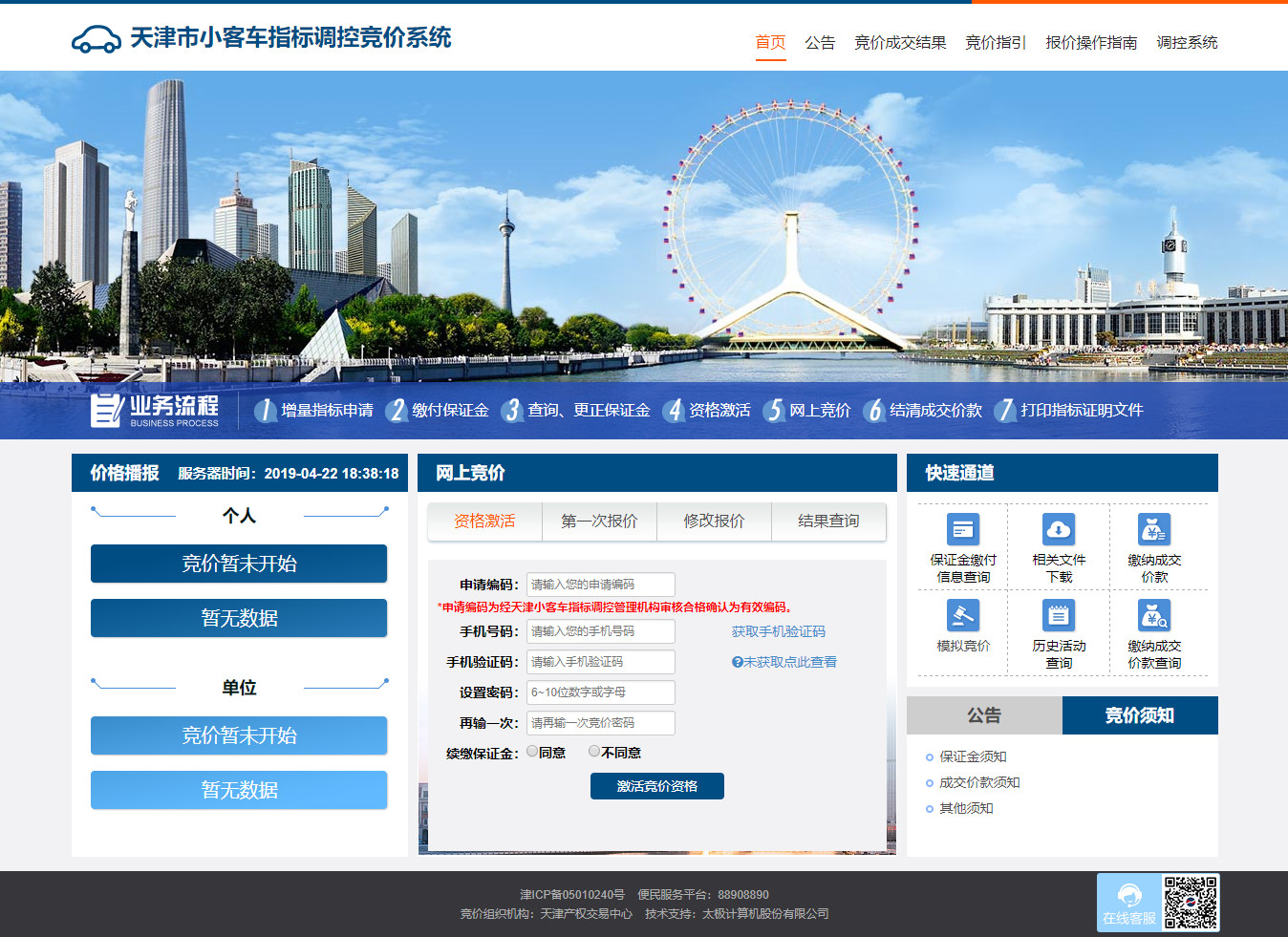Focus the 手机号码 input field
Viewport: 1288px width, 937px height.
pyautogui.click(x=601, y=631)
